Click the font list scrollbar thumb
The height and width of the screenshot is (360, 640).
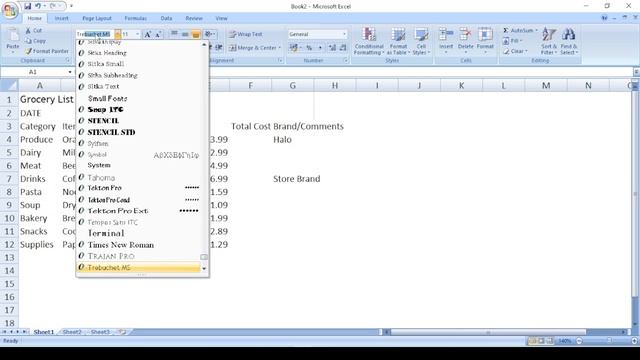point(204,257)
